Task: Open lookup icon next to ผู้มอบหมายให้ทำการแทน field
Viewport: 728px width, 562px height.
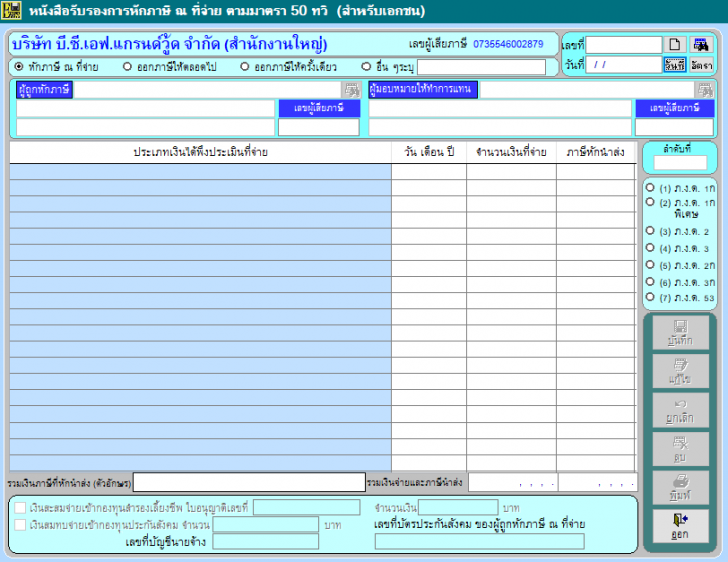Action: (705, 90)
